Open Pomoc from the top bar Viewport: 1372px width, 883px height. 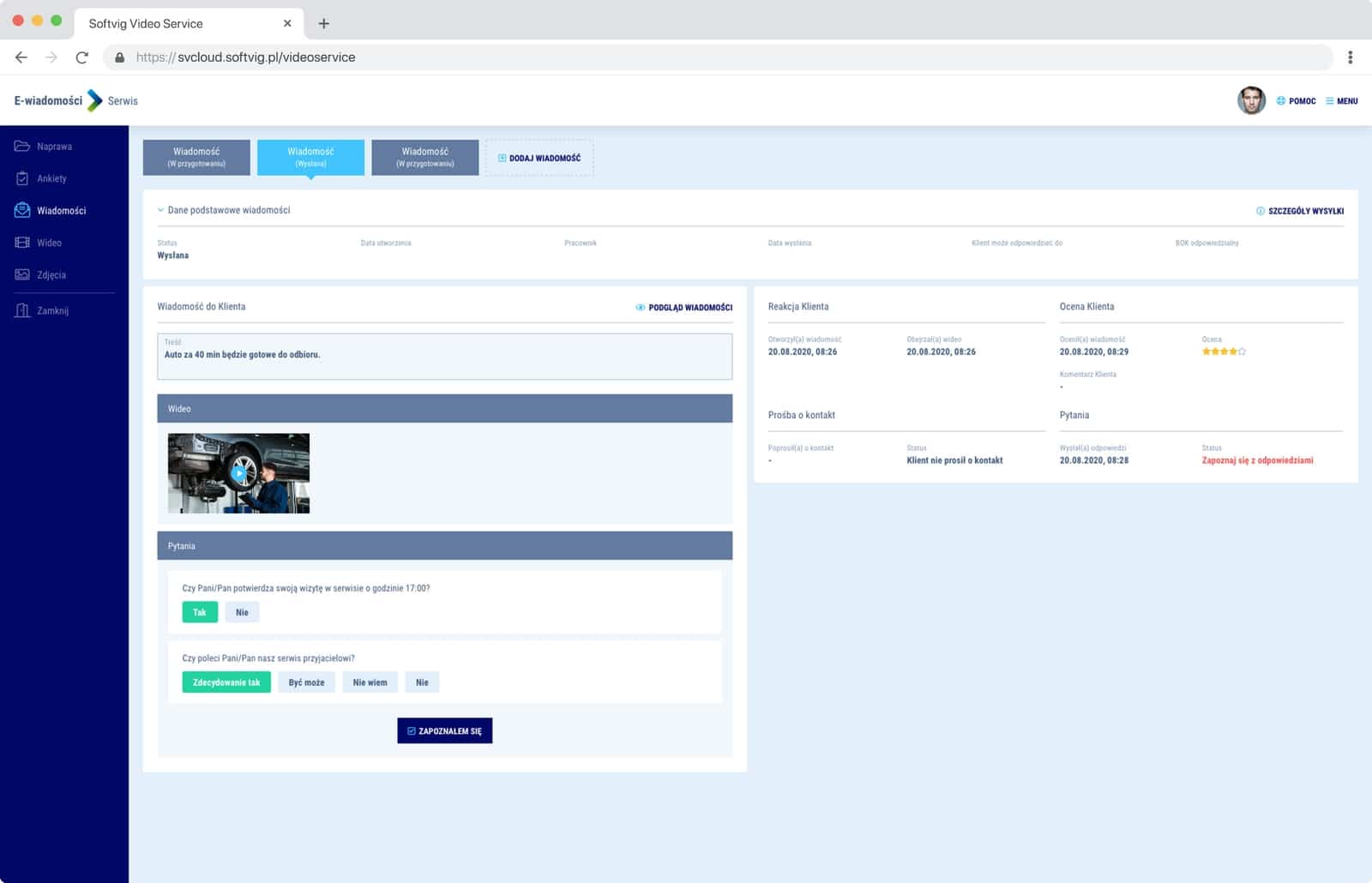point(1296,100)
